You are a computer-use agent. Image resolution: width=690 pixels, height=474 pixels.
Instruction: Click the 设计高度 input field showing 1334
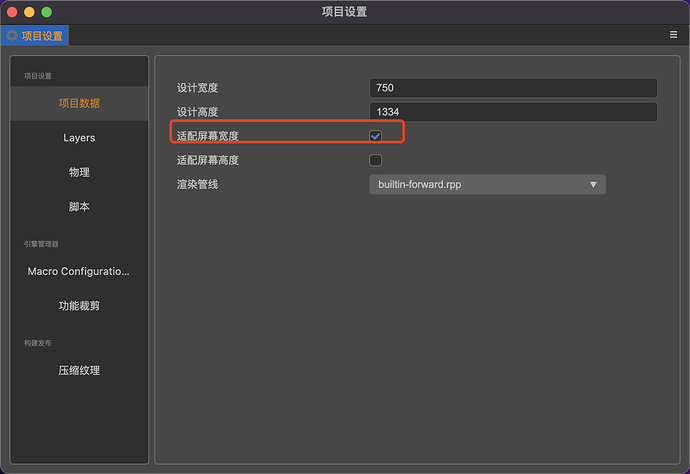pos(513,112)
